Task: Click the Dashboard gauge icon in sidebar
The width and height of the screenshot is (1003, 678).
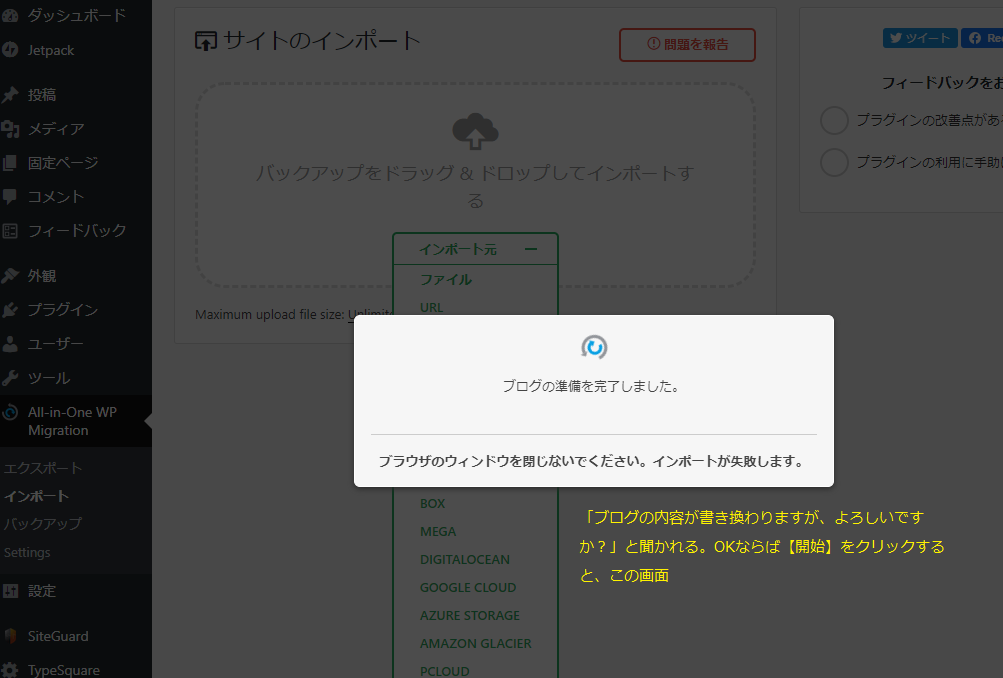Action: pyautogui.click(x=10, y=16)
